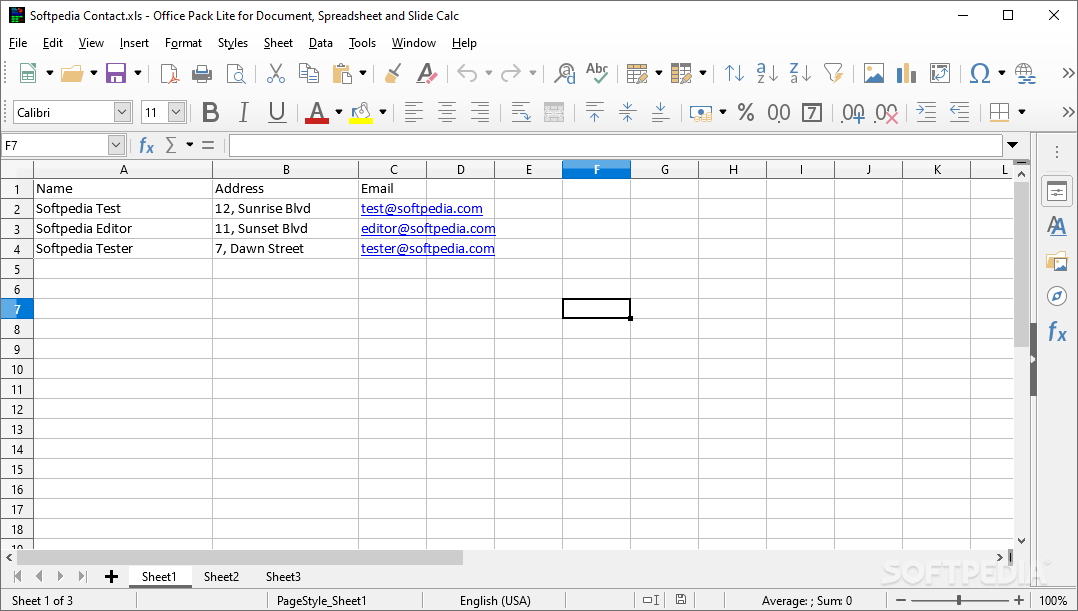1078x611 pixels.
Task: Click the Clear Direct Formatting icon
Action: [x=426, y=73]
